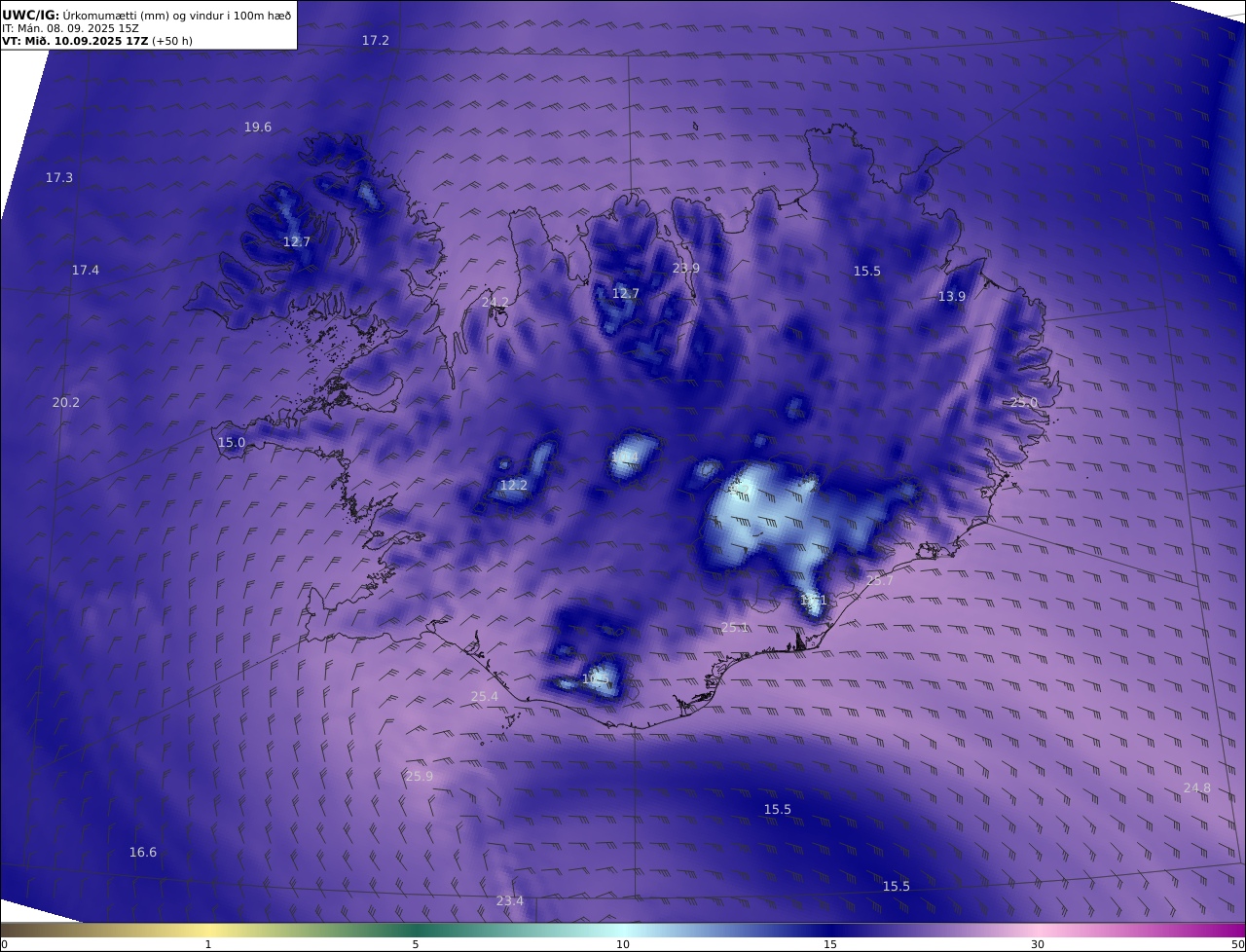Click the 13.9 value label

pos(952,297)
